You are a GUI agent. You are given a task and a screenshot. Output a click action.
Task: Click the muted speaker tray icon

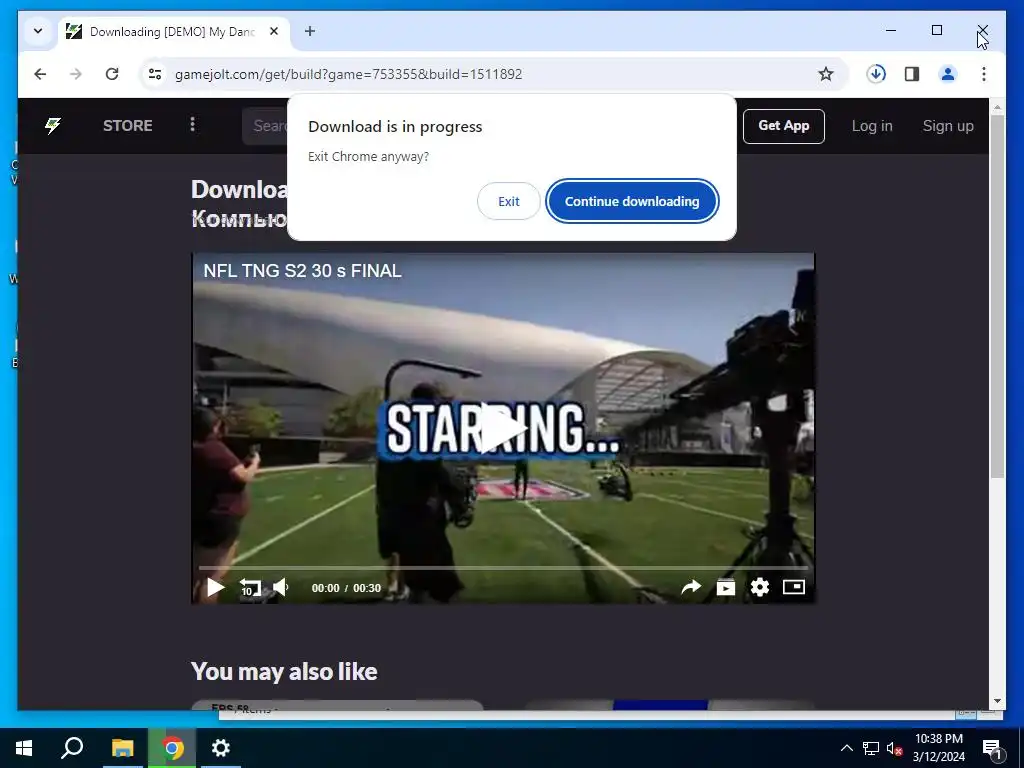pyautogui.click(x=894, y=748)
